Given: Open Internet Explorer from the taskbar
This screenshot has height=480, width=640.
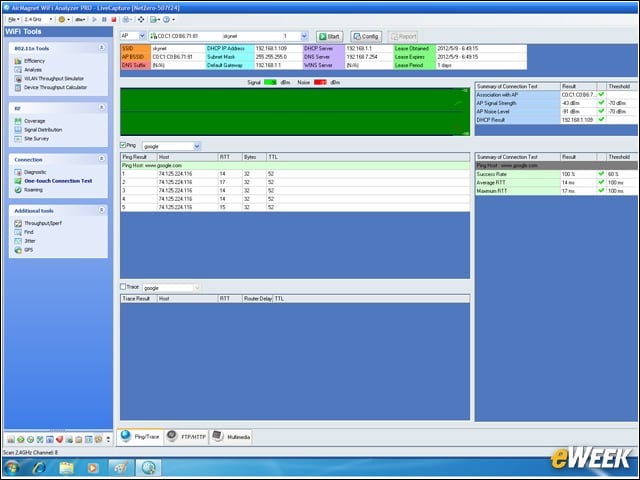Looking at the screenshot, I should (39, 467).
